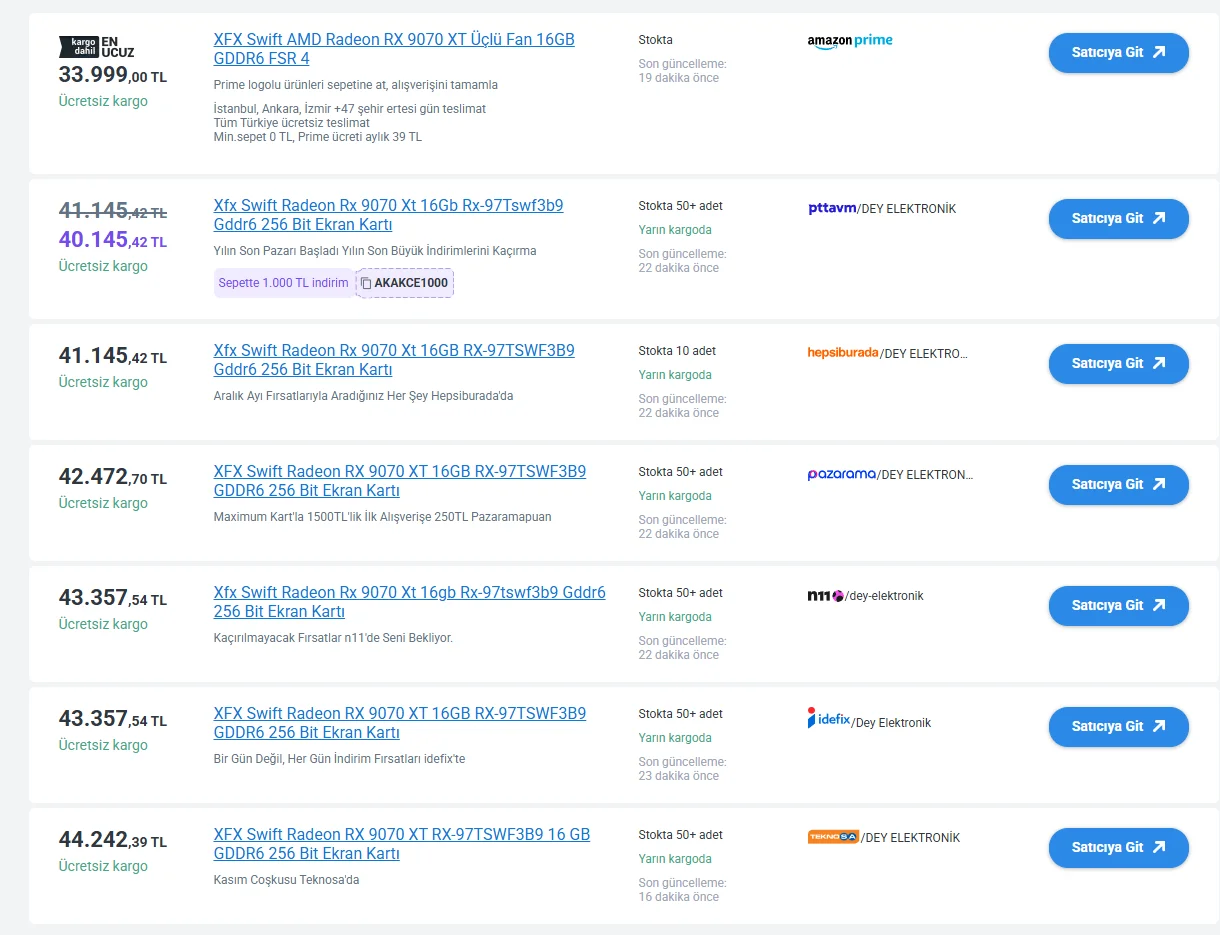This screenshot has width=1220, height=935.
Task: Click the pazarama seller logo
Action: 842,474
